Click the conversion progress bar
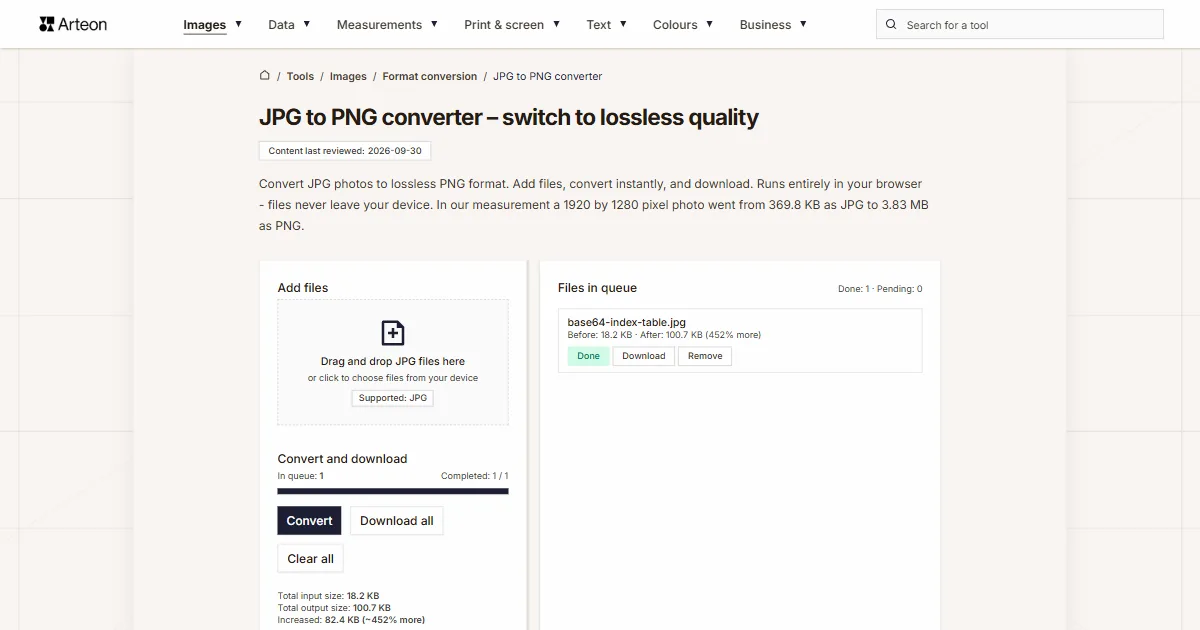The height and width of the screenshot is (630, 1200). pyautogui.click(x=393, y=491)
